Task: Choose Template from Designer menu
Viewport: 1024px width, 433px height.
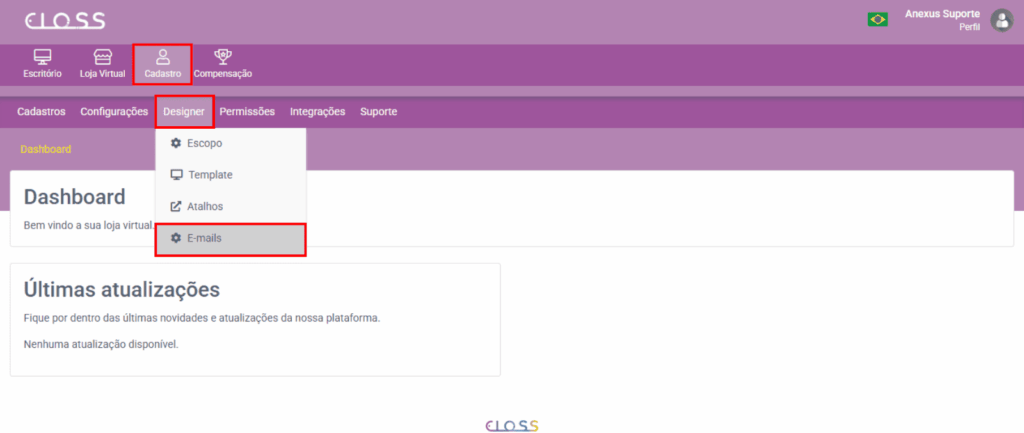Action: 210,175
